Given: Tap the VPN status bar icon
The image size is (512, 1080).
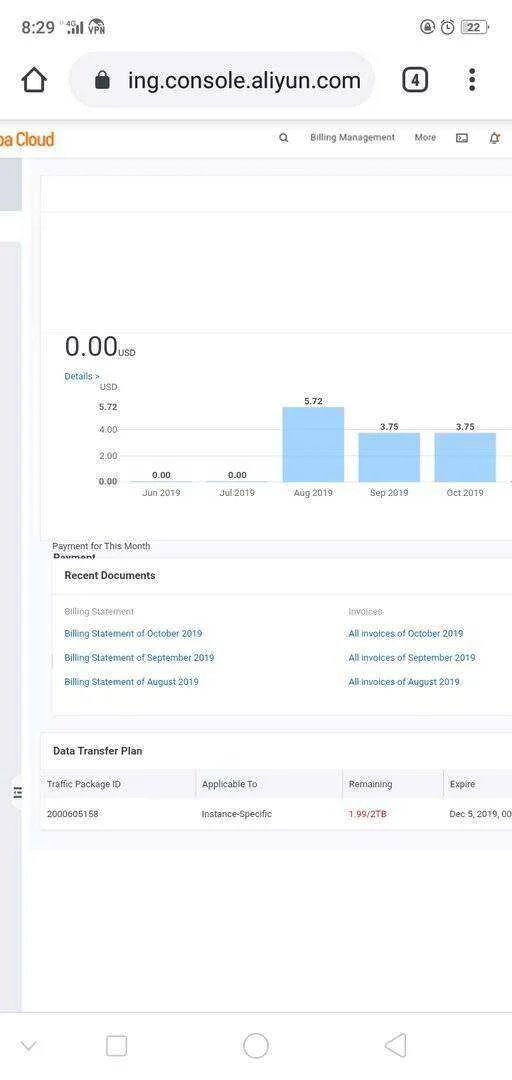Looking at the screenshot, I should point(96,27).
